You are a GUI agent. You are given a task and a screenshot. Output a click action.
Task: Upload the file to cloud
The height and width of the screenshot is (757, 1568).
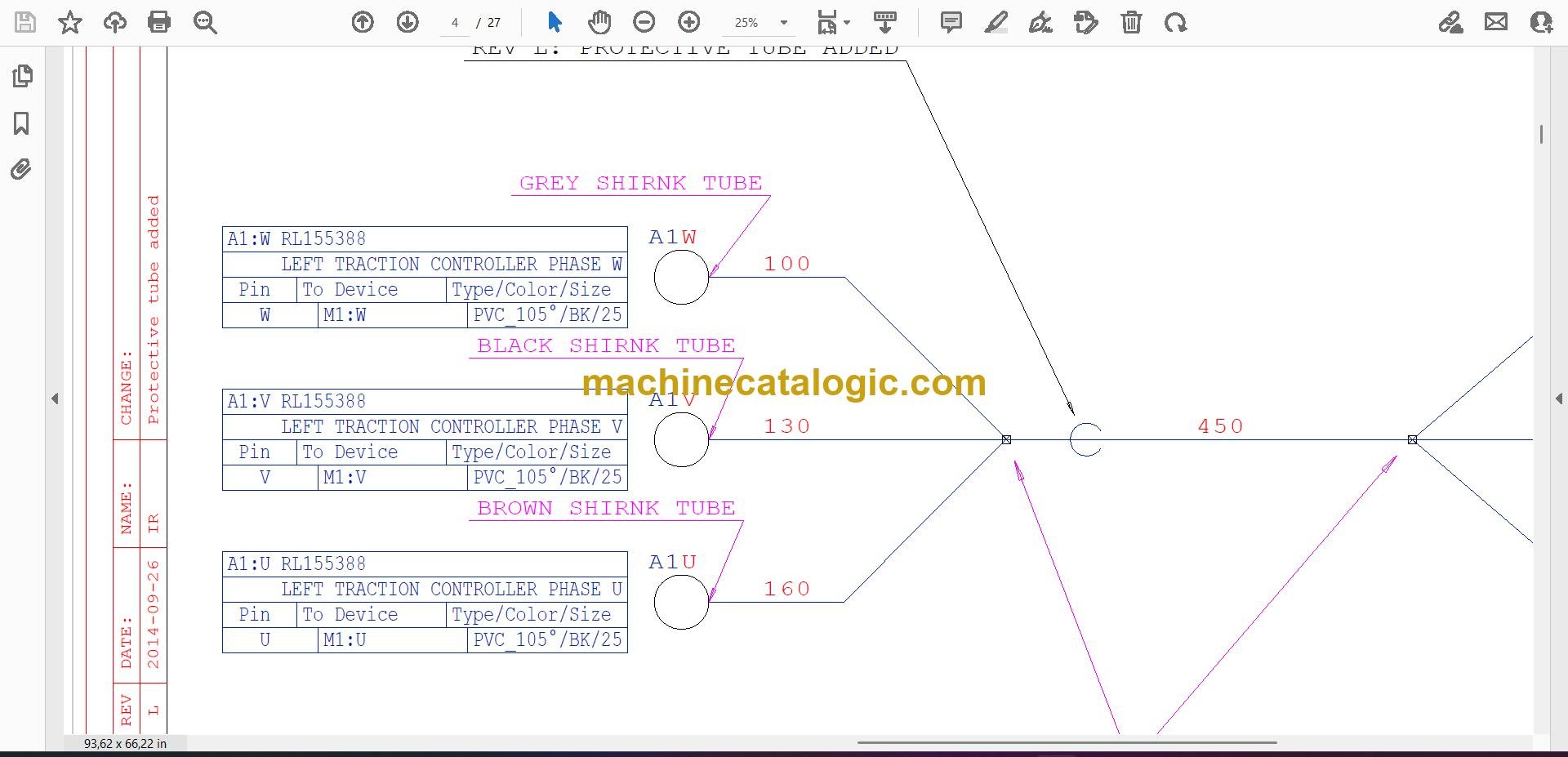[115, 22]
